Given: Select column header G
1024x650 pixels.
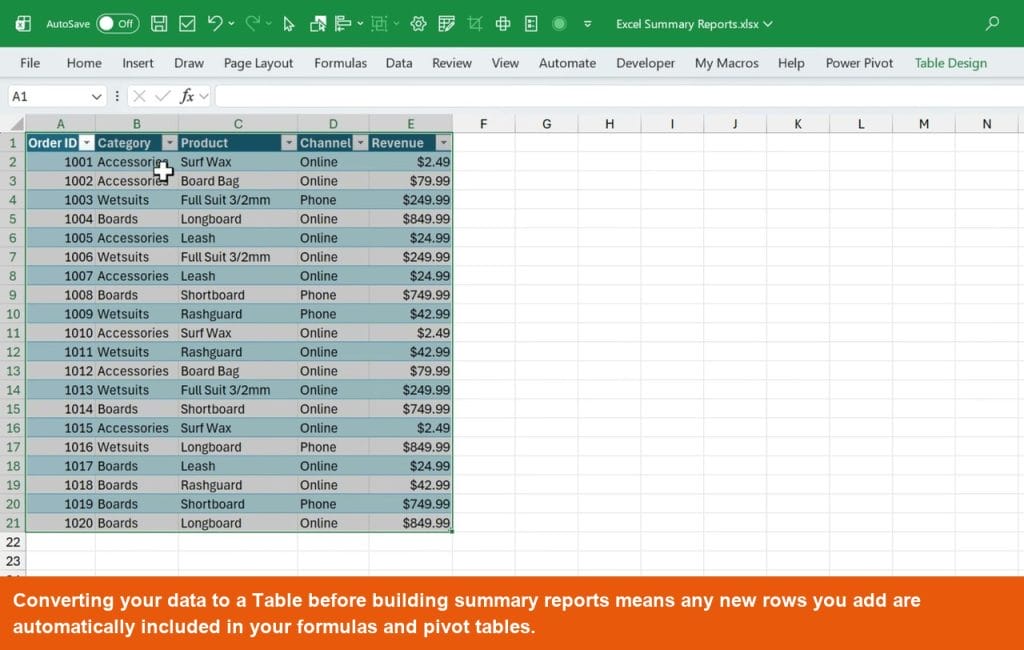Looking at the screenshot, I should pos(547,123).
